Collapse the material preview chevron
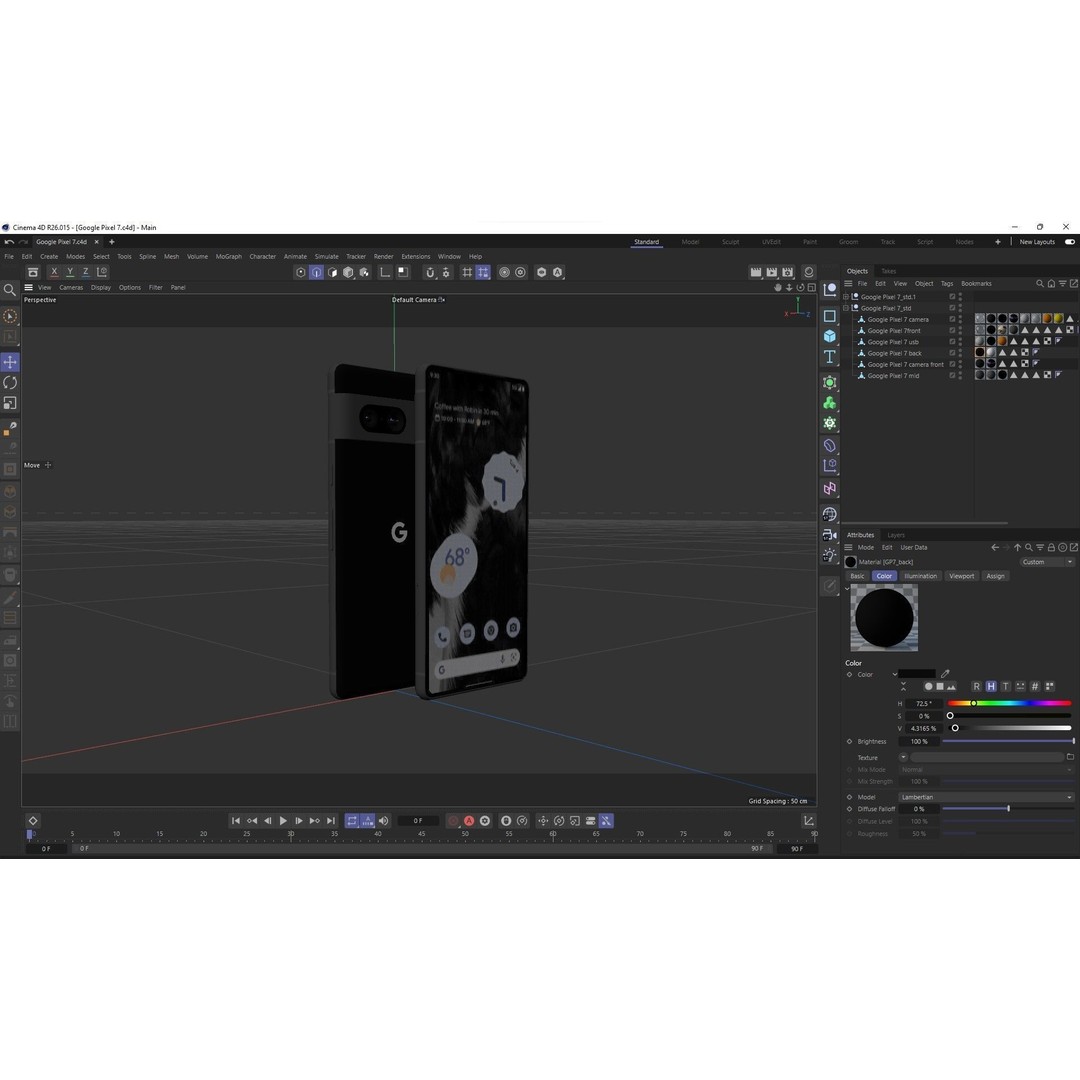1080x1080 pixels. tap(847, 588)
